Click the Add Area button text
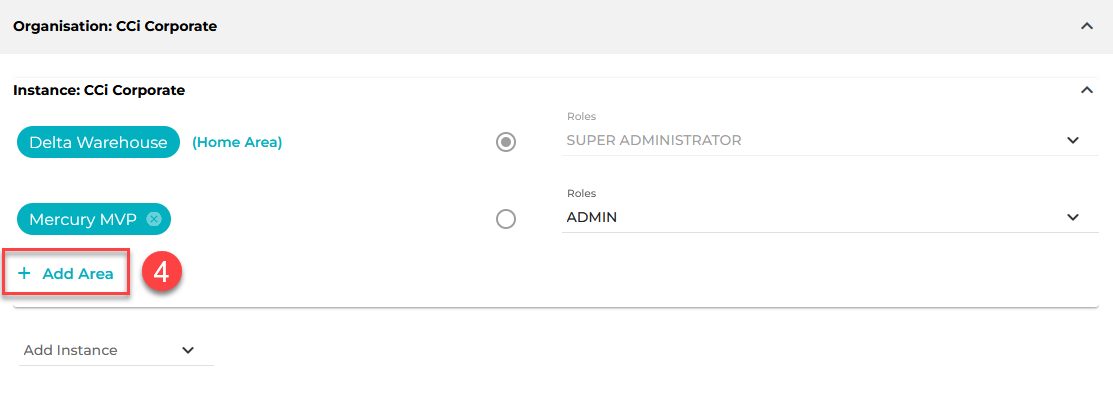This screenshot has height=402, width=1113. pos(78,273)
